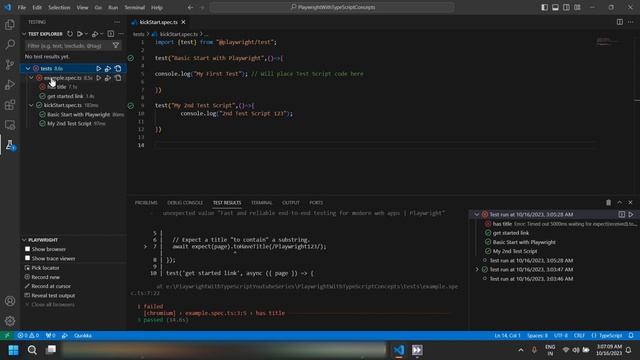Collapse the kickStart.spec.ts tree node
This screenshot has width=640, height=360.
31,105
